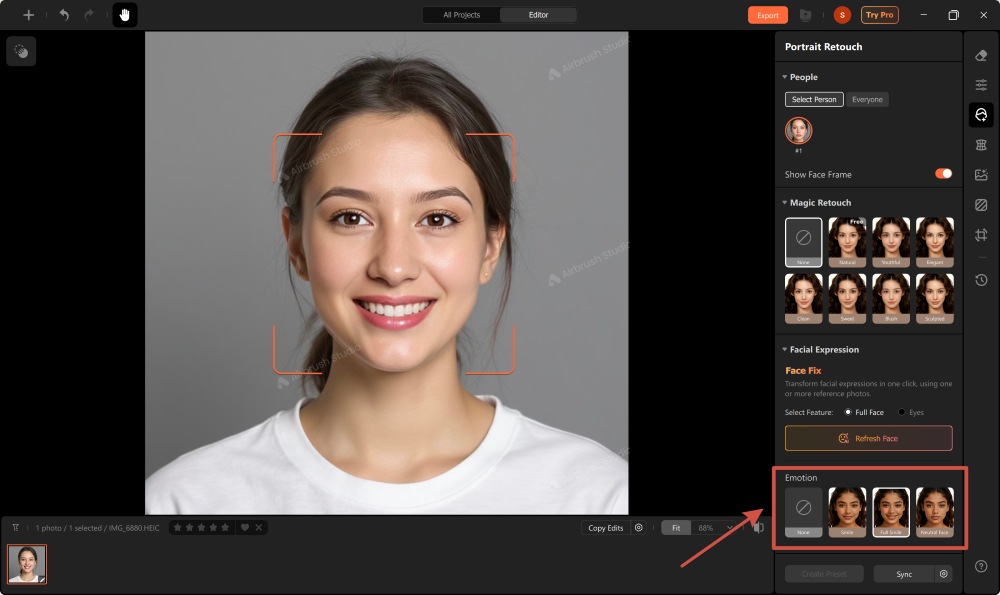1000x595 pixels.
Task: Open the folder icon beside Export
Action: 805,15
